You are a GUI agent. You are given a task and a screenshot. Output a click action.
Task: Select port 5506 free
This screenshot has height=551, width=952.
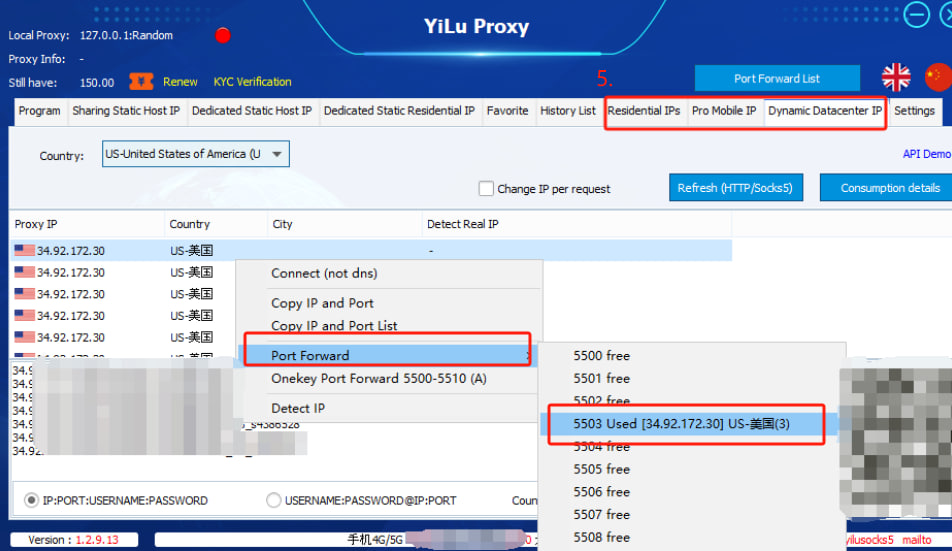click(x=691, y=492)
